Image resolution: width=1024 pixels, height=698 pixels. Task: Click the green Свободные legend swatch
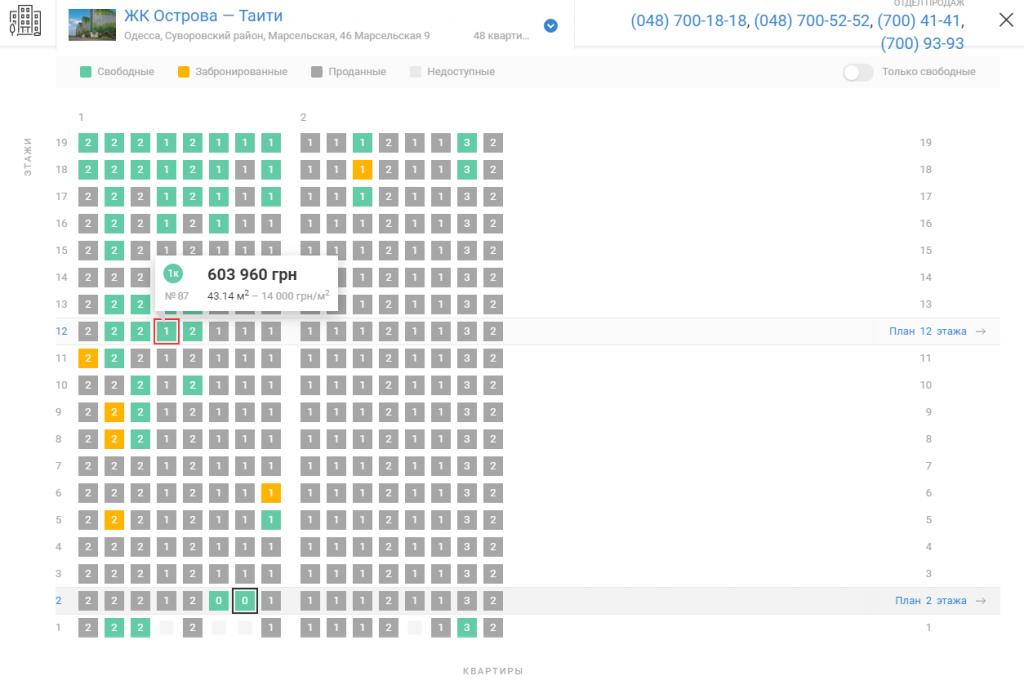(86, 72)
